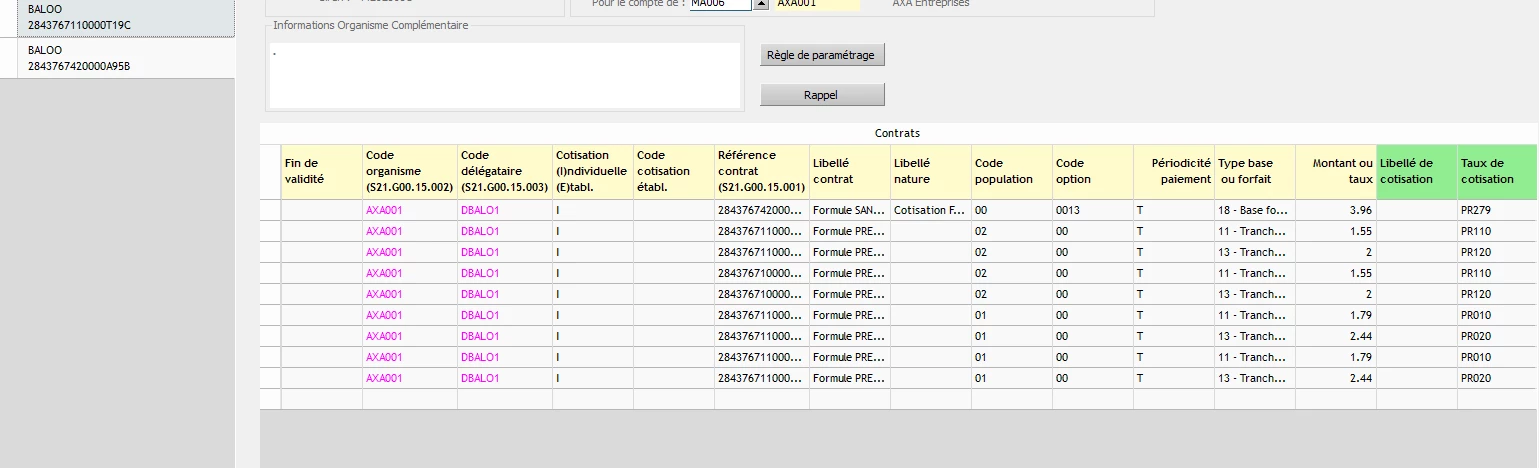
Task: Click the Code organisme column header
Action: pos(409,171)
